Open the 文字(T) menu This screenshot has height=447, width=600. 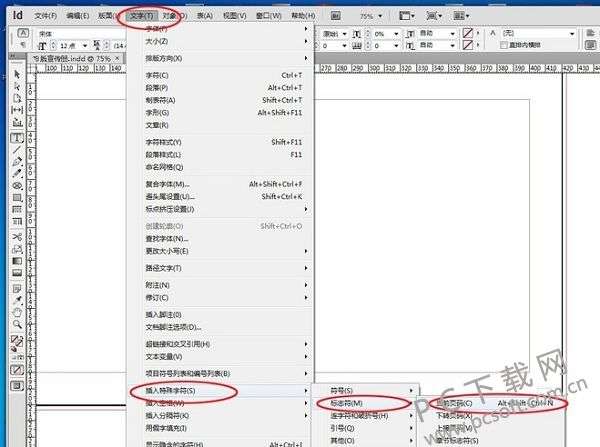tap(142, 16)
